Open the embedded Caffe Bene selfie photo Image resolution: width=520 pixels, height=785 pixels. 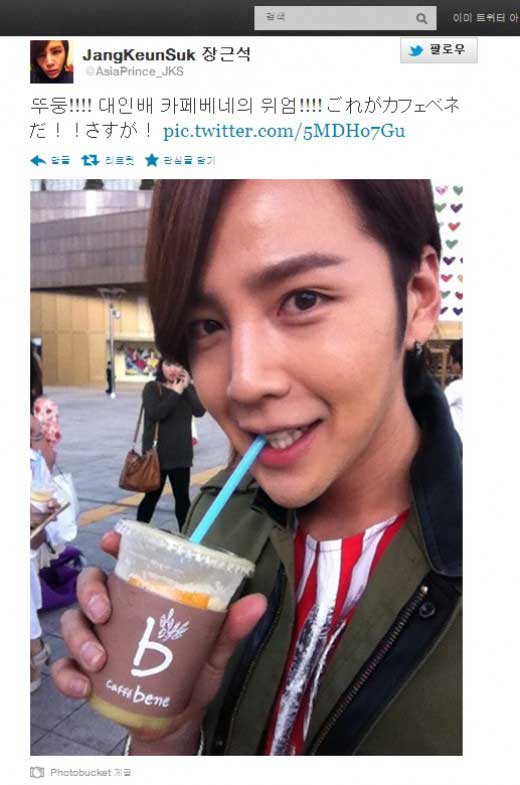(x=246, y=467)
